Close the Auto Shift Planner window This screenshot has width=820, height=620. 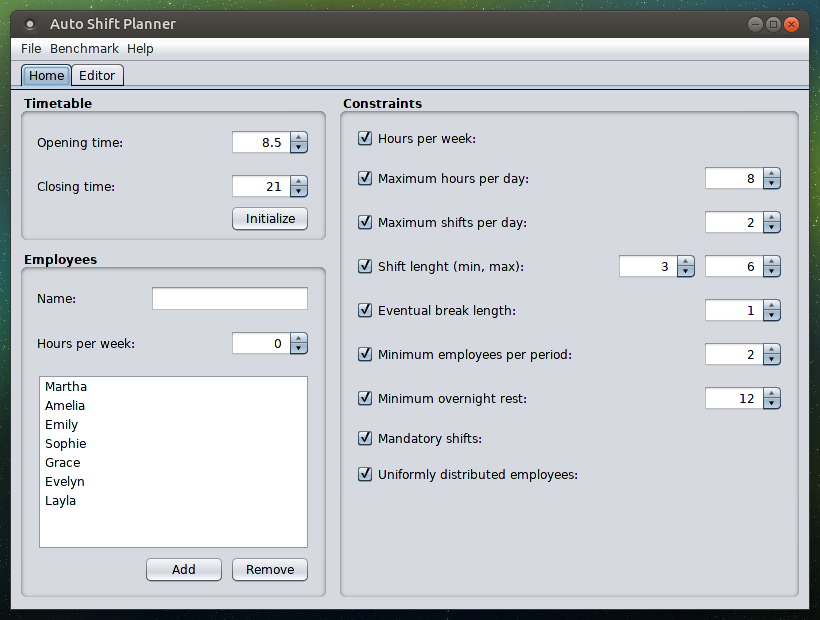(792, 24)
